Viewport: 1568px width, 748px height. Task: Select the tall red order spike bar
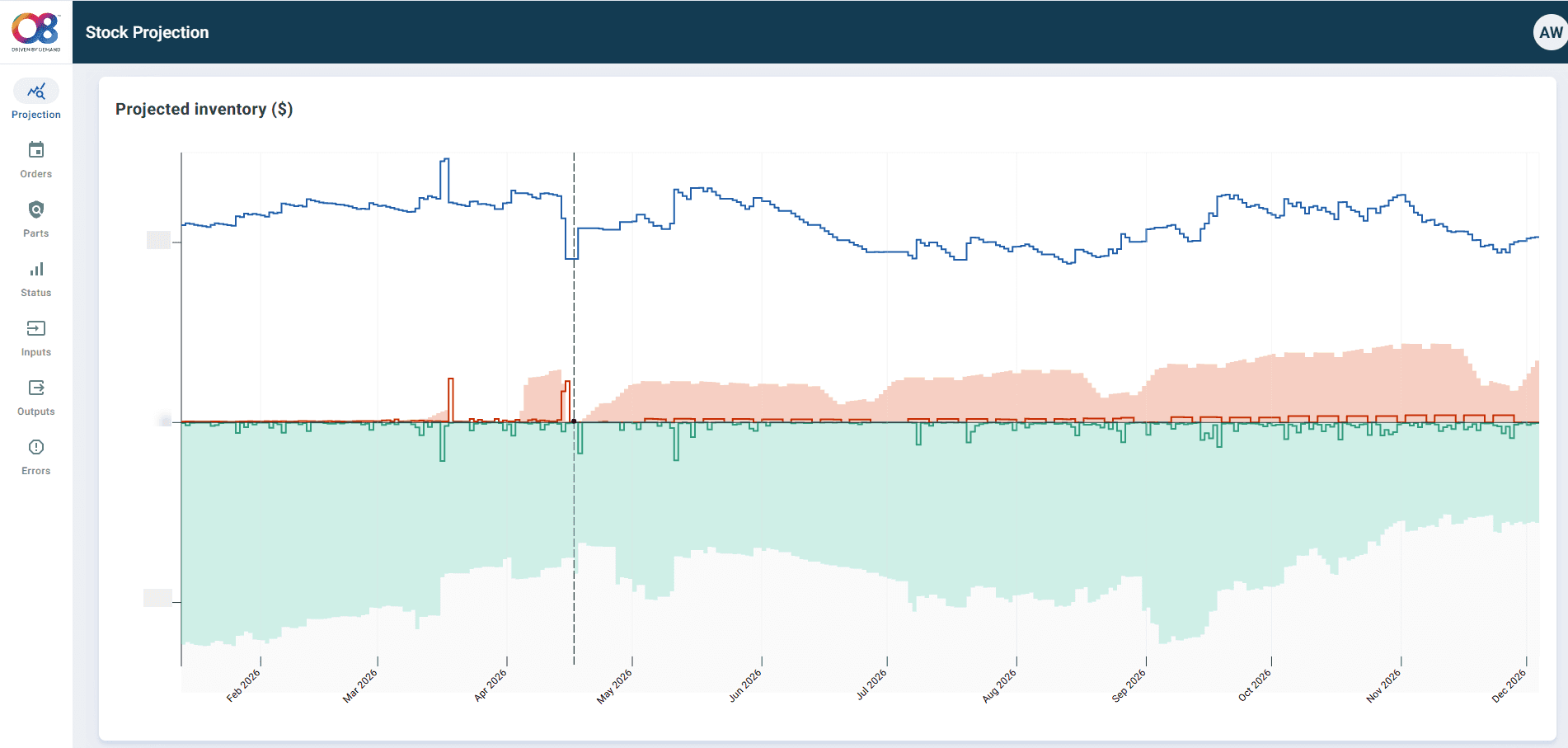[x=450, y=396]
